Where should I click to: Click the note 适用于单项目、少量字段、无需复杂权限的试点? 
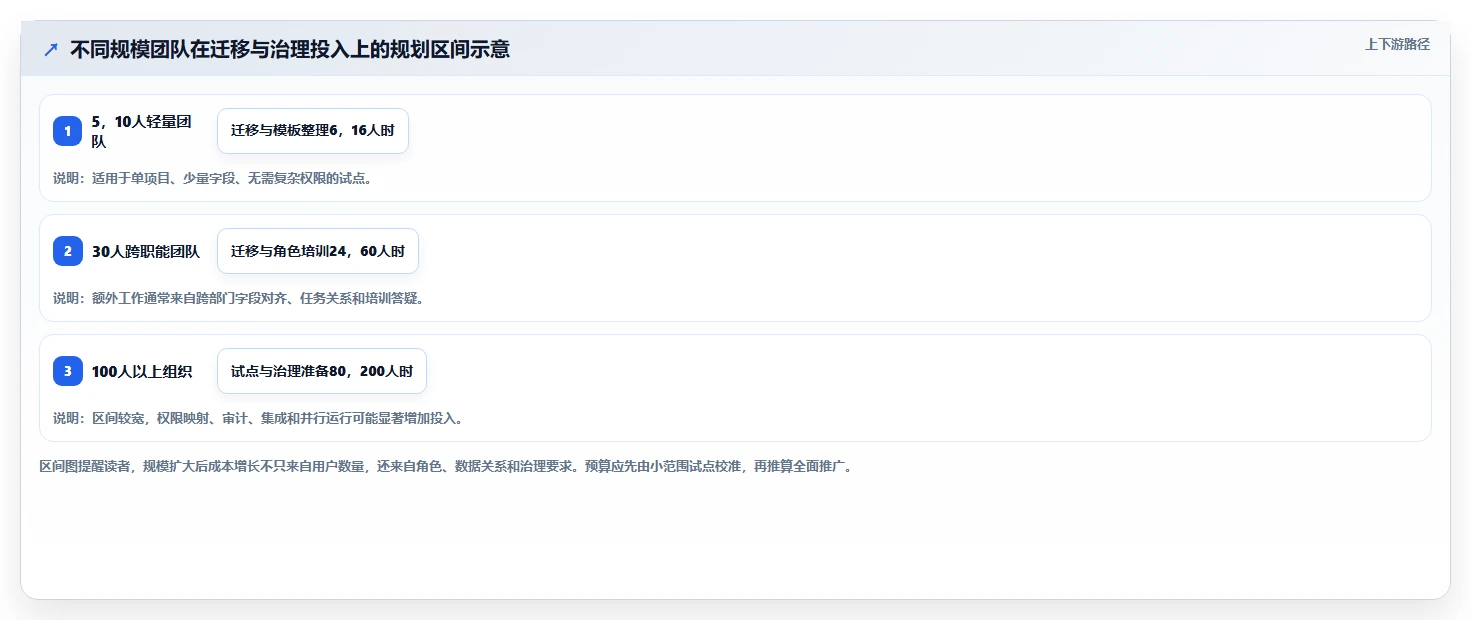coord(213,178)
